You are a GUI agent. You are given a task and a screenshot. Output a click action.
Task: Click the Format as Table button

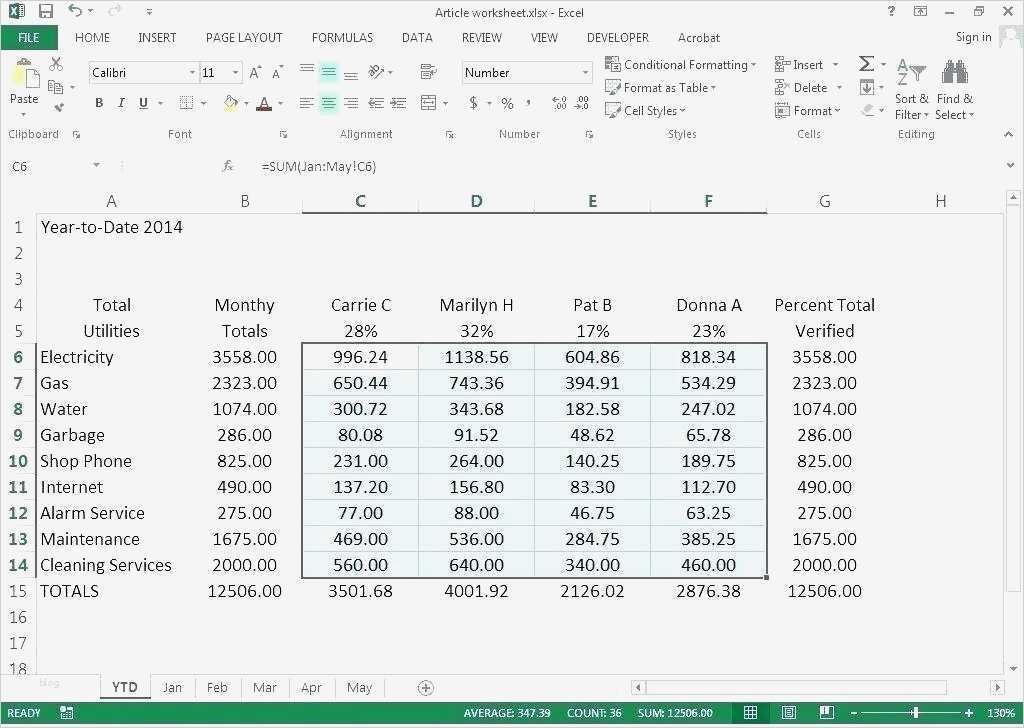click(x=661, y=87)
